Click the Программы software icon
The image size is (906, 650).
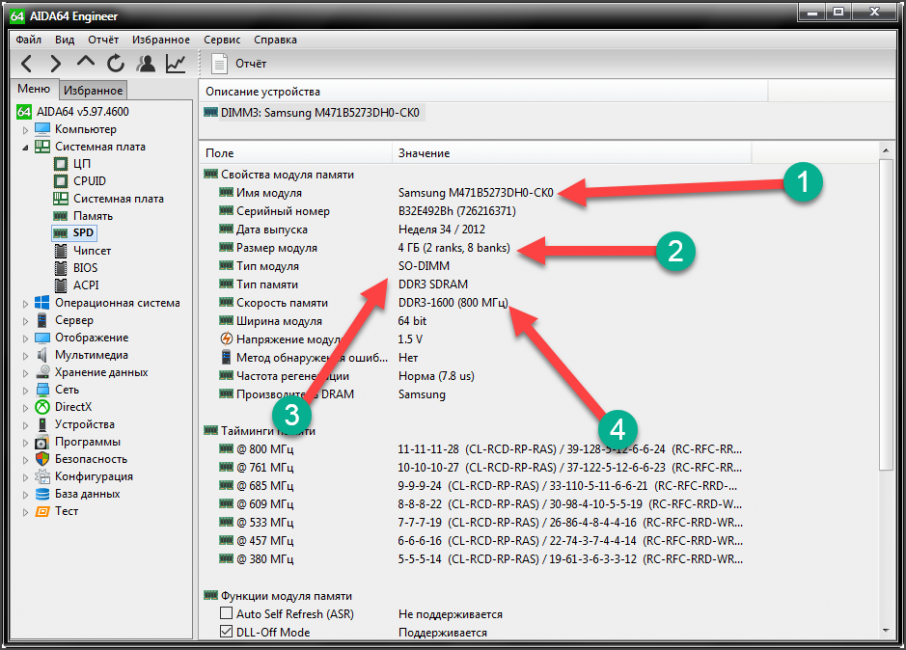tap(42, 442)
